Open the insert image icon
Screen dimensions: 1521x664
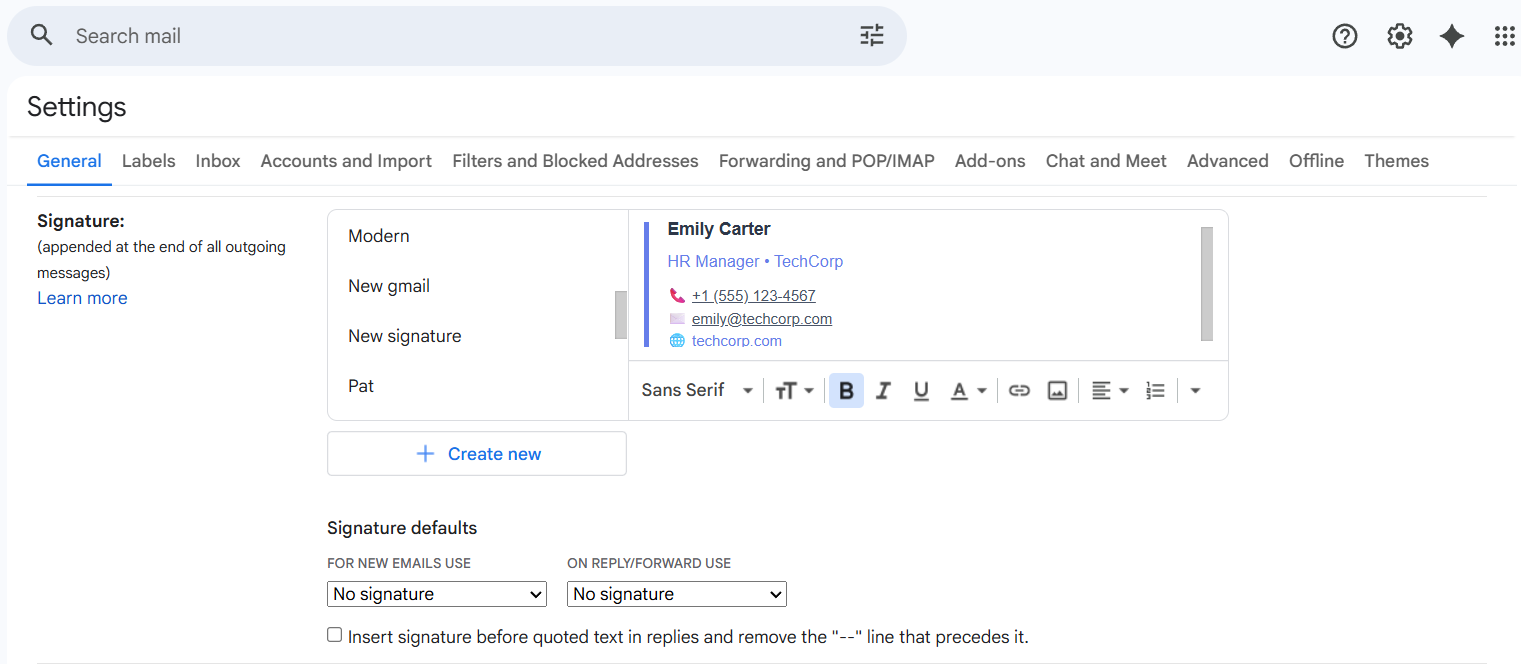[x=1057, y=390]
